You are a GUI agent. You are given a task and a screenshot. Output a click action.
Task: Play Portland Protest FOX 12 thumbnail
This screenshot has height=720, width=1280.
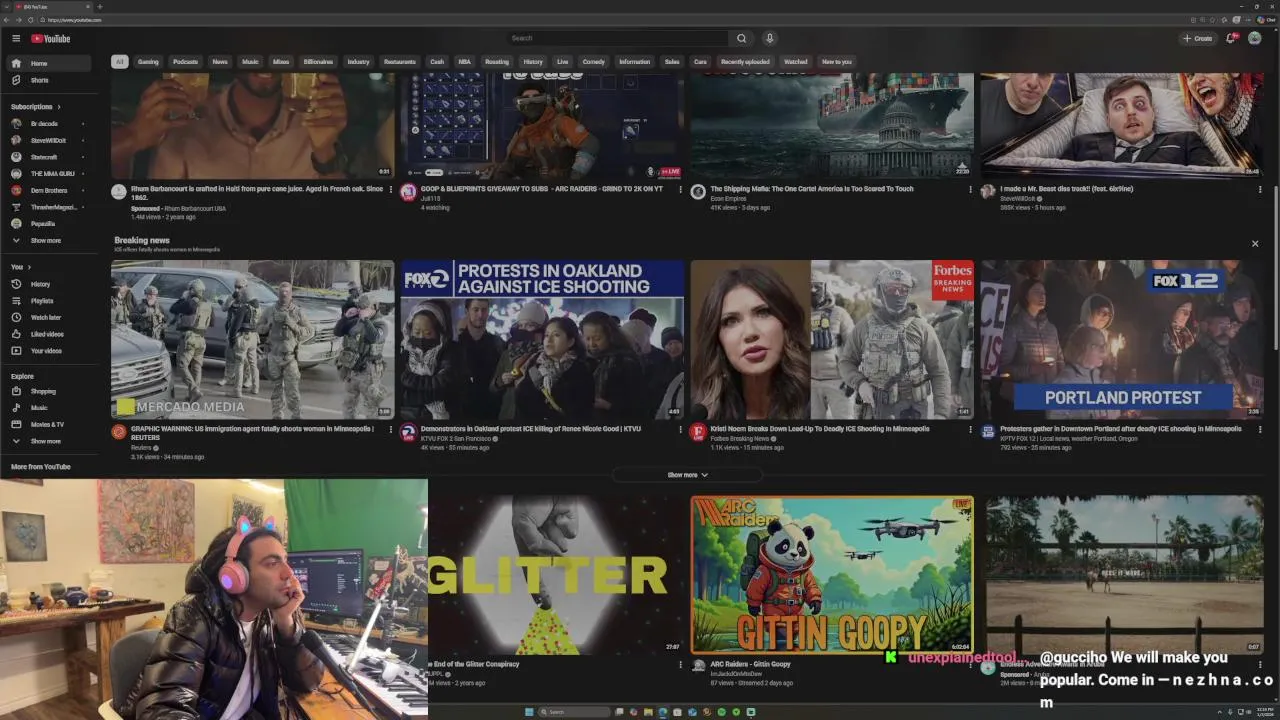point(1122,339)
